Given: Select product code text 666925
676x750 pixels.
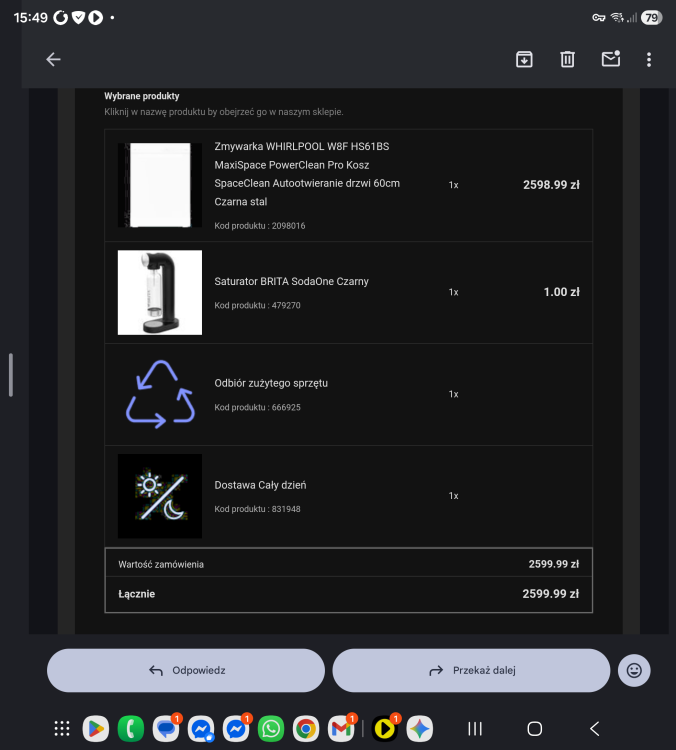Looking at the screenshot, I should click(x=286, y=407).
